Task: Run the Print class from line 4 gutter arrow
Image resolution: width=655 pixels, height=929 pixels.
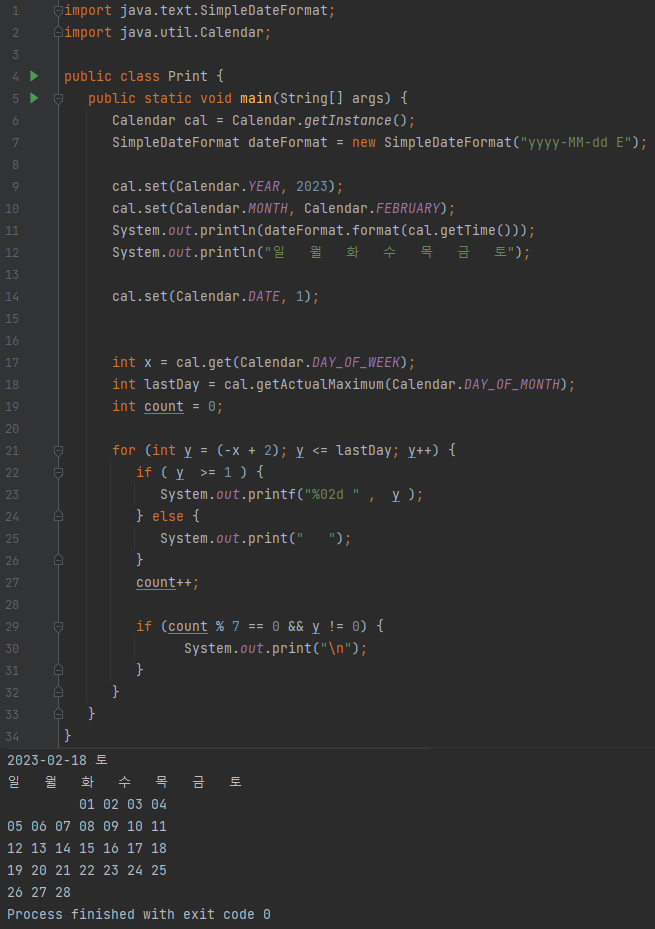Action: [34, 76]
